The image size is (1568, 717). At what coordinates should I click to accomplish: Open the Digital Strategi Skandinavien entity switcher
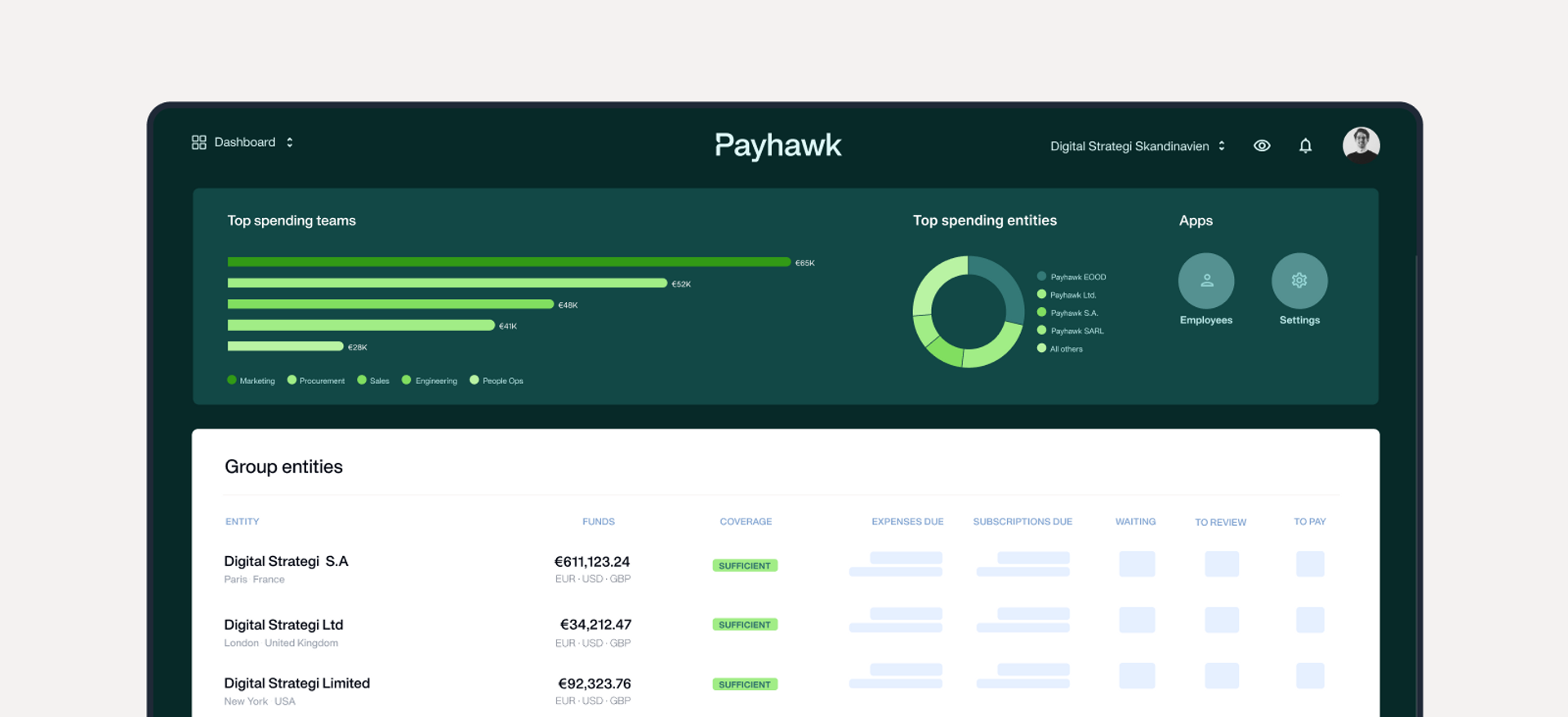(x=1137, y=146)
